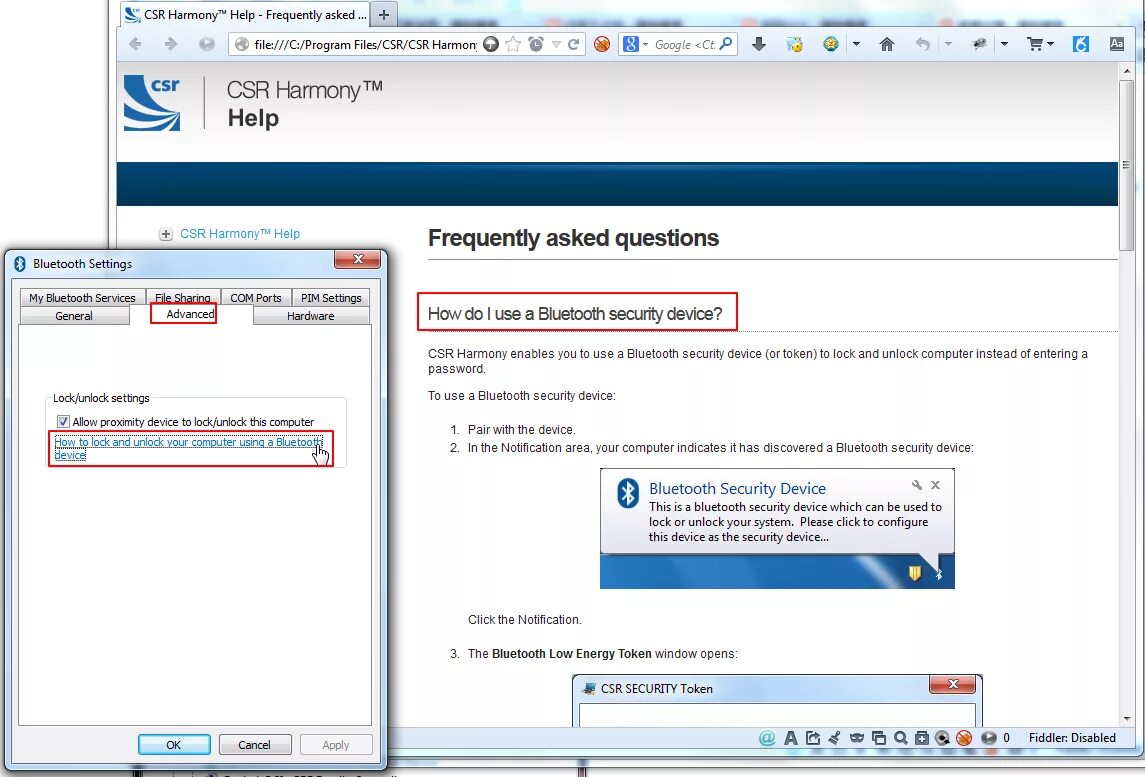The height and width of the screenshot is (777, 1145).
Task: Click inside the address bar URL field
Action: (365, 45)
